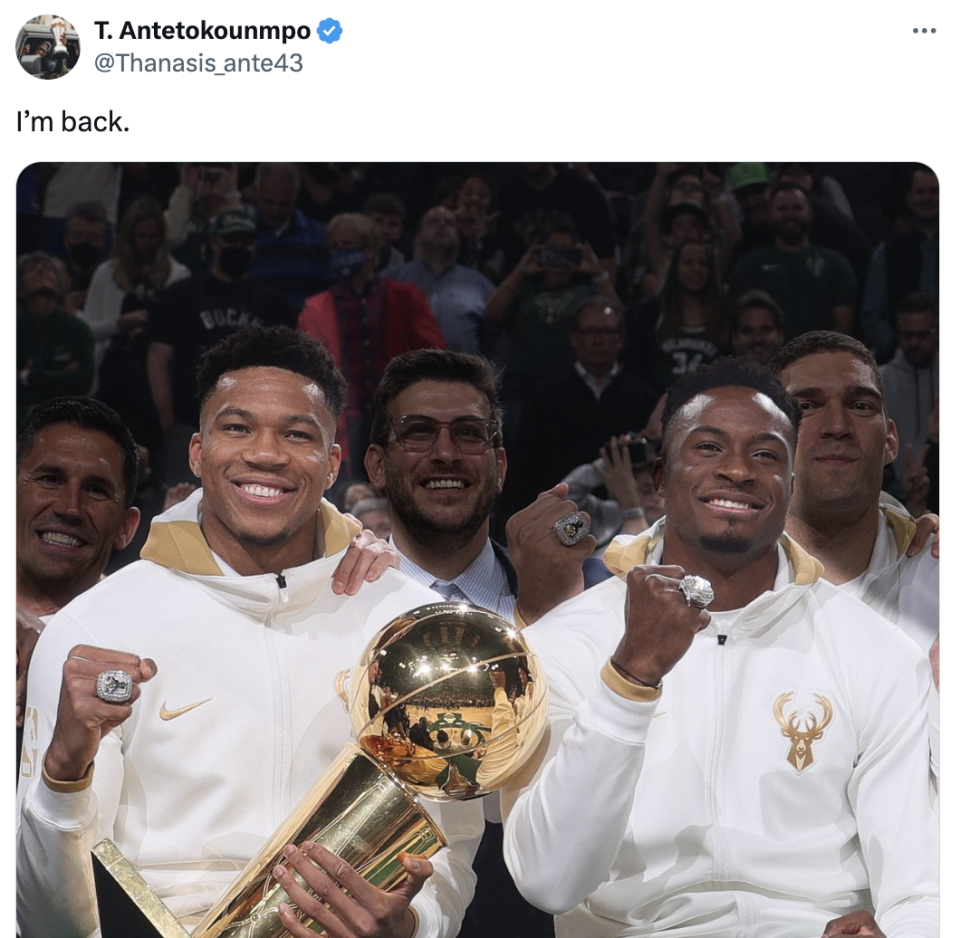Click the @Thanasis_ante43 handle
This screenshot has width=960, height=938.
coord(198,63)
